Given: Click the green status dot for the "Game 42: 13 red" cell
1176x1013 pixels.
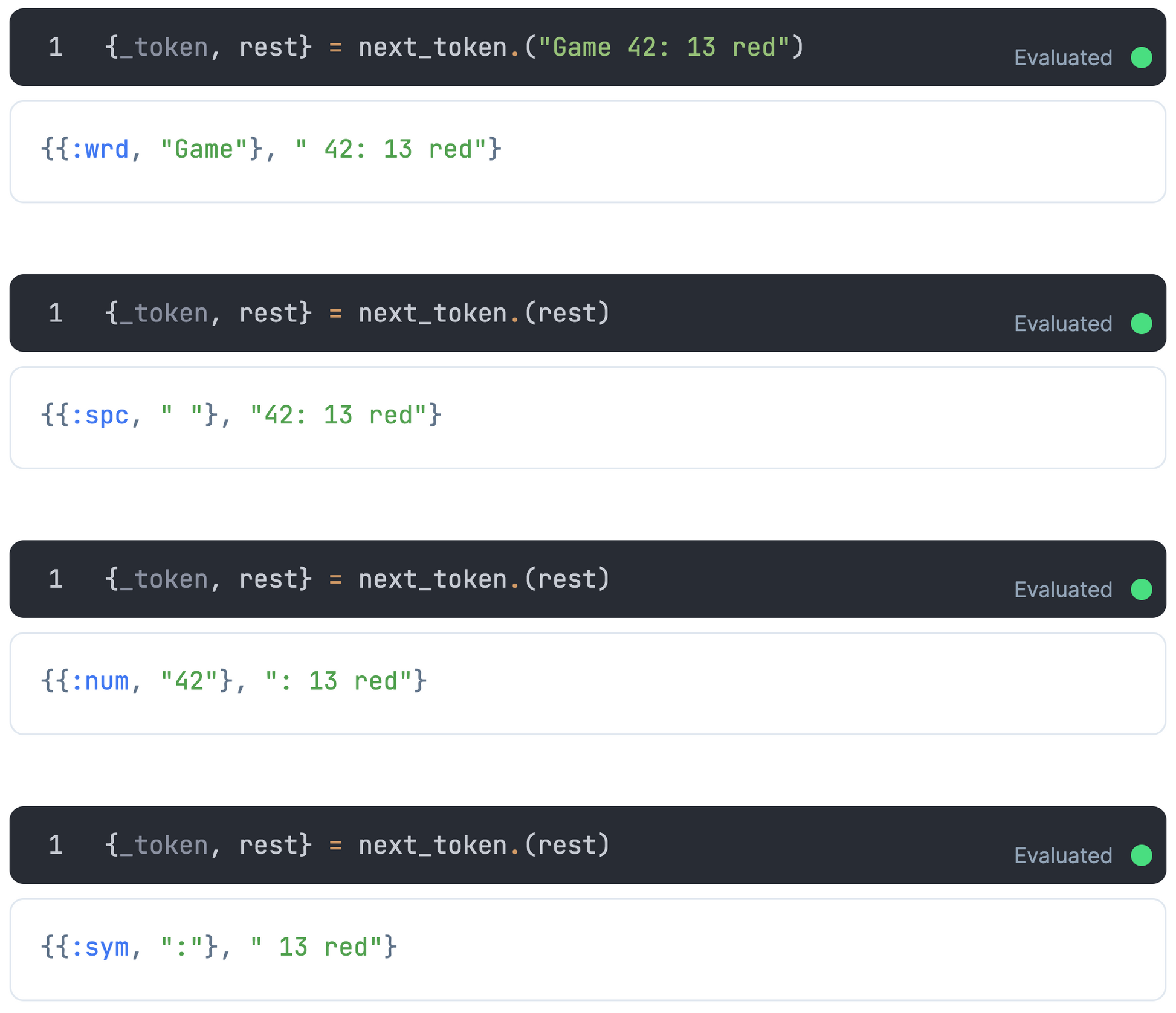Looking at the screenshot, I should coord(1141,58).
